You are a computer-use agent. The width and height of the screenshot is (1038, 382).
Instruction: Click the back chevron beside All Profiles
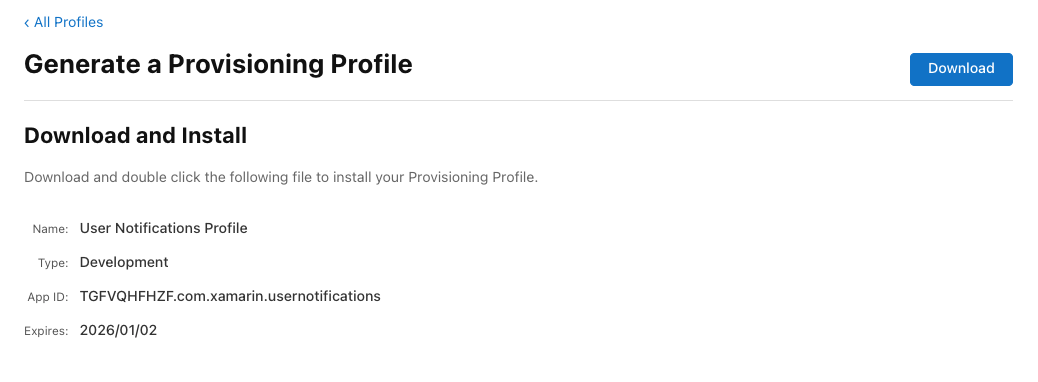26,23
